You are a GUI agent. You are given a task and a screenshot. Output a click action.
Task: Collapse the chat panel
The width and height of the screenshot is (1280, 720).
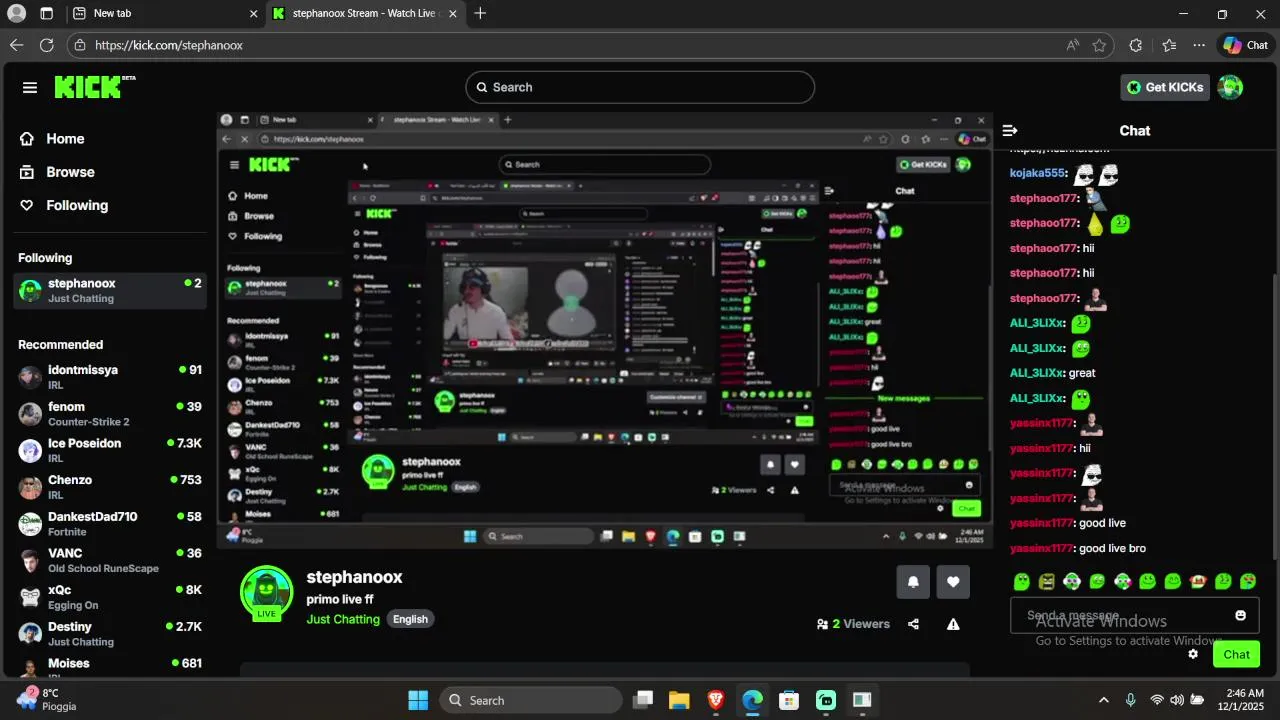1010,130
